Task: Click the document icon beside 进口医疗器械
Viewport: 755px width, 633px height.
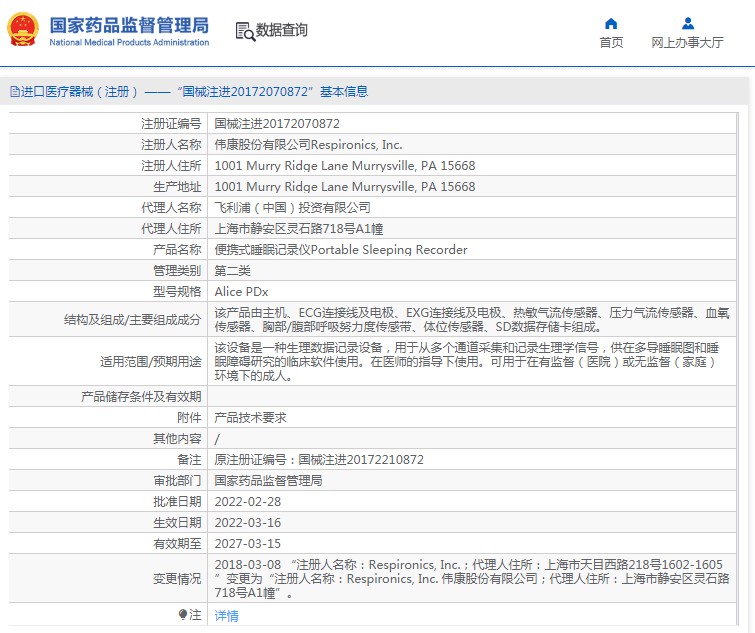Action: coord(13,92)
